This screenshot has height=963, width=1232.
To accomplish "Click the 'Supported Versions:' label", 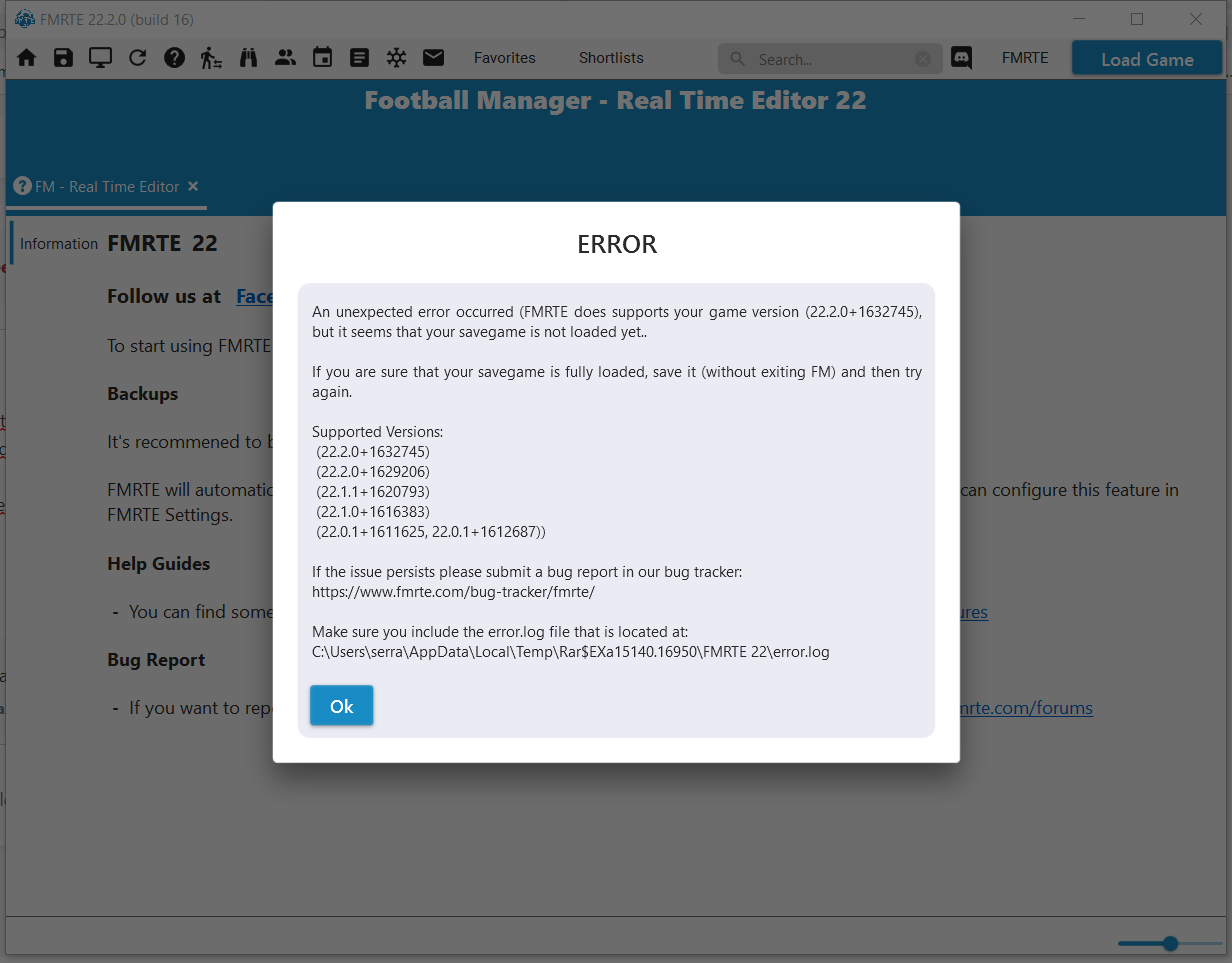I will pos(377,432).
